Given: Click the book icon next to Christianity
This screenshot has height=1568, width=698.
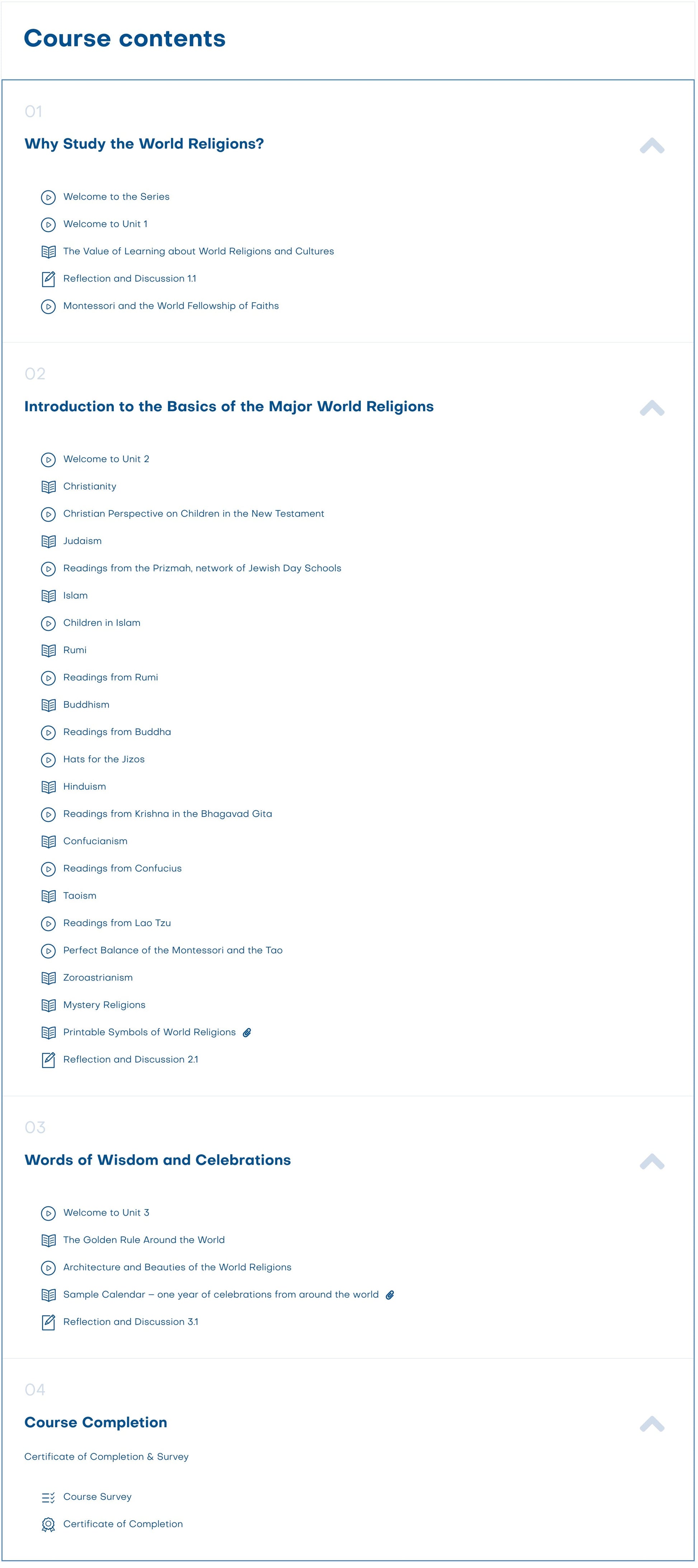Looking at the screenshot, I should (48, 487).
